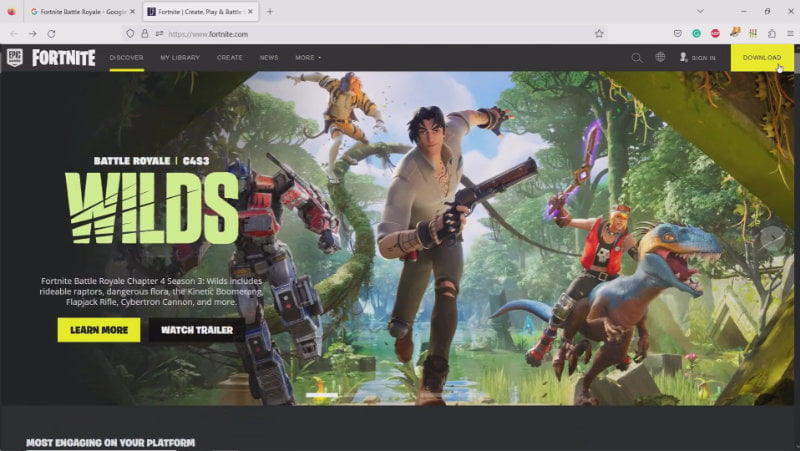Screen dimensions: 800x451
Task: Click the Fortnite logo
Action: [x=64, y=58]
